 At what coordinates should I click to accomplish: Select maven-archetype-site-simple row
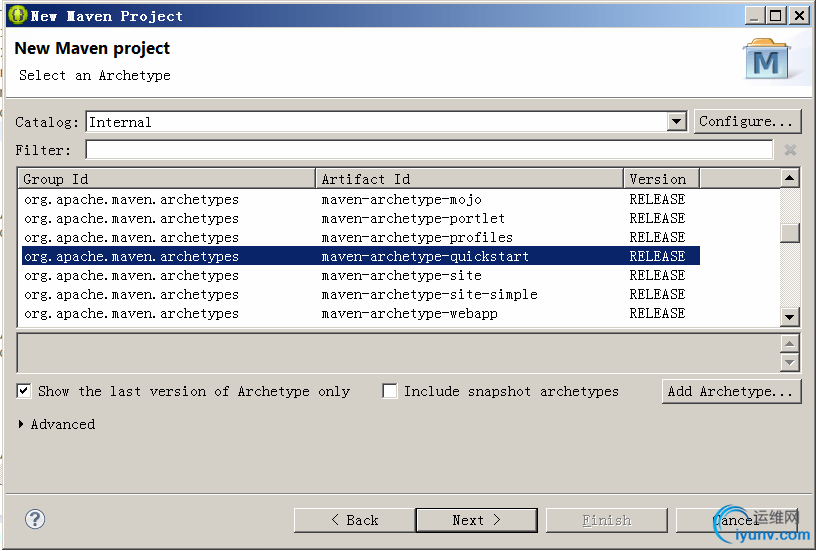[360, 294]
